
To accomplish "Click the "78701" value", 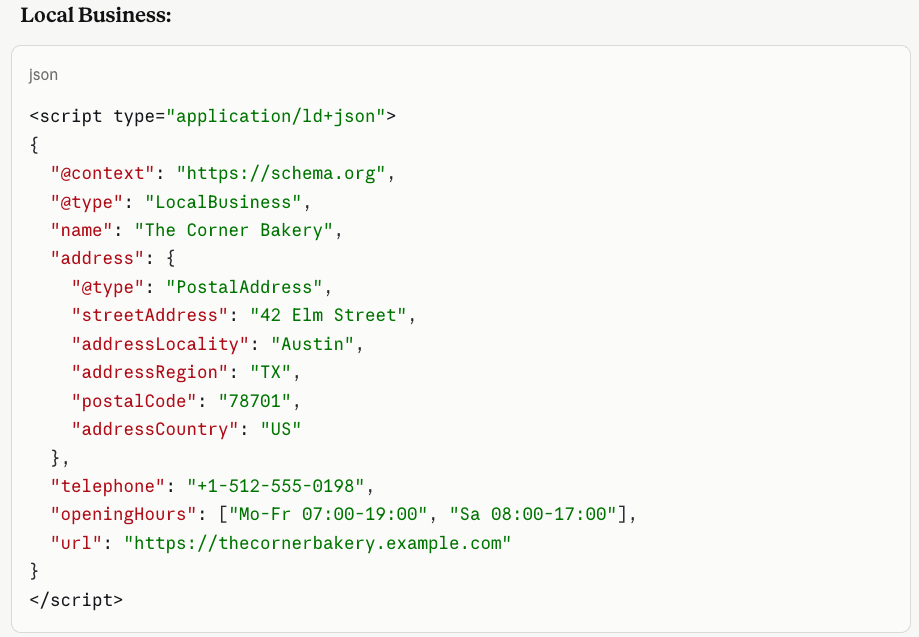I will click(x=255, y=401).
